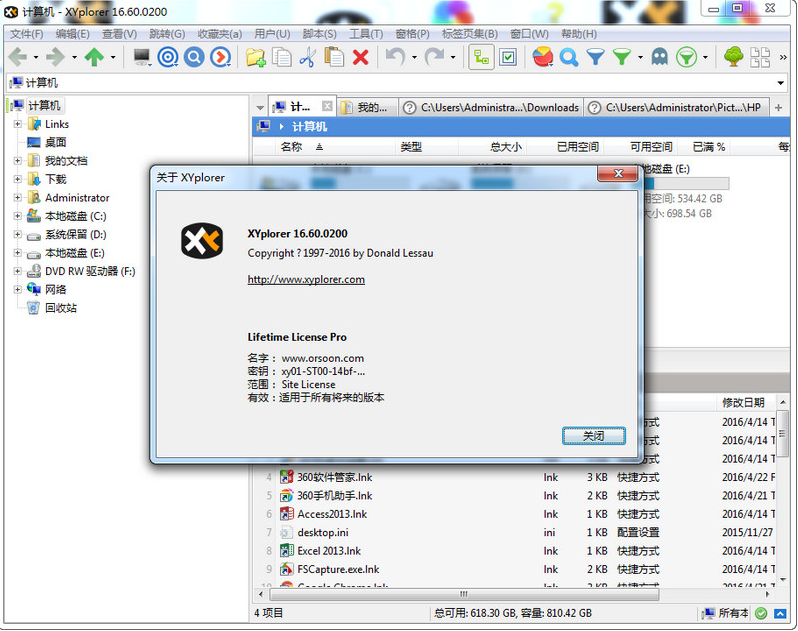
Task: Click the Undo arrow icon
Action: pyautogui.click(x=395, y=57)
